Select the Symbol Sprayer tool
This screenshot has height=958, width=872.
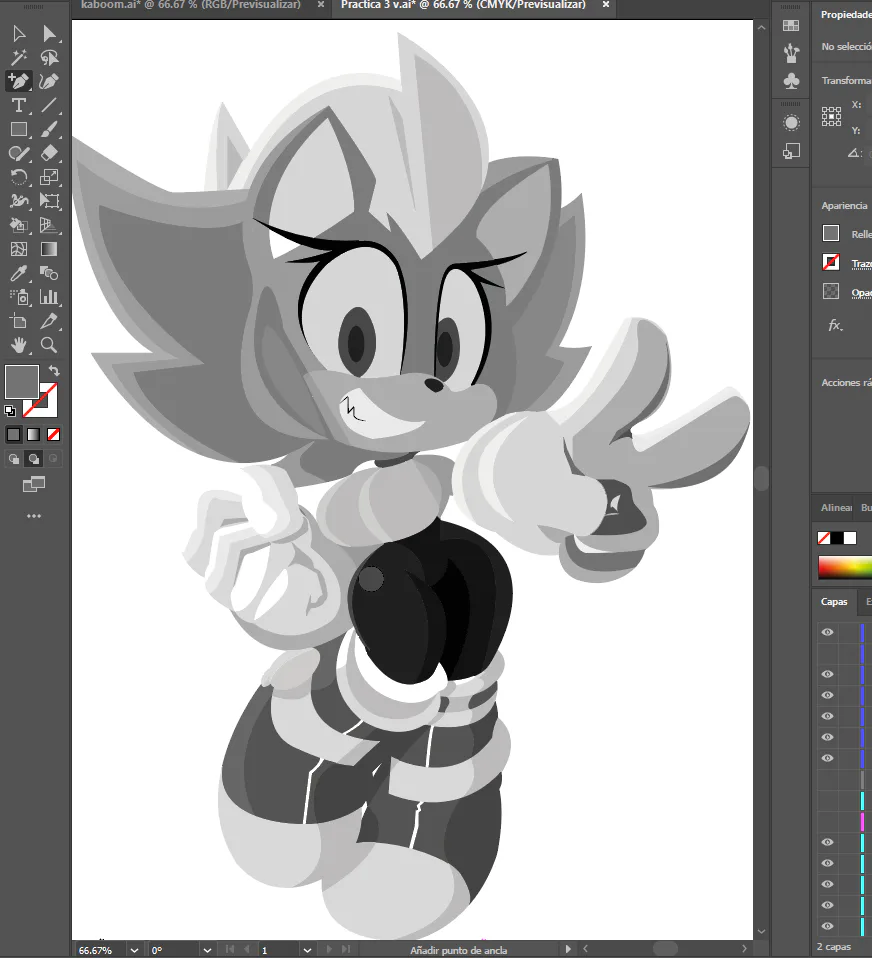[x=18, y=297]
